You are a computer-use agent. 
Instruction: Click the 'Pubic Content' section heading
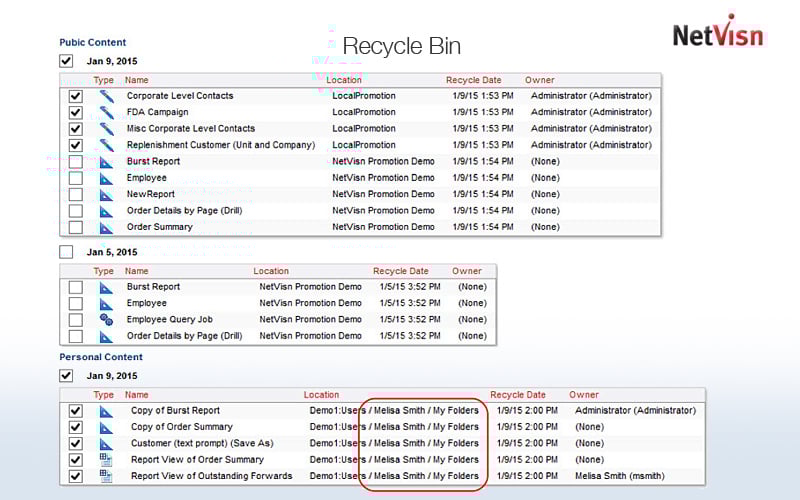tap(93, 42)
